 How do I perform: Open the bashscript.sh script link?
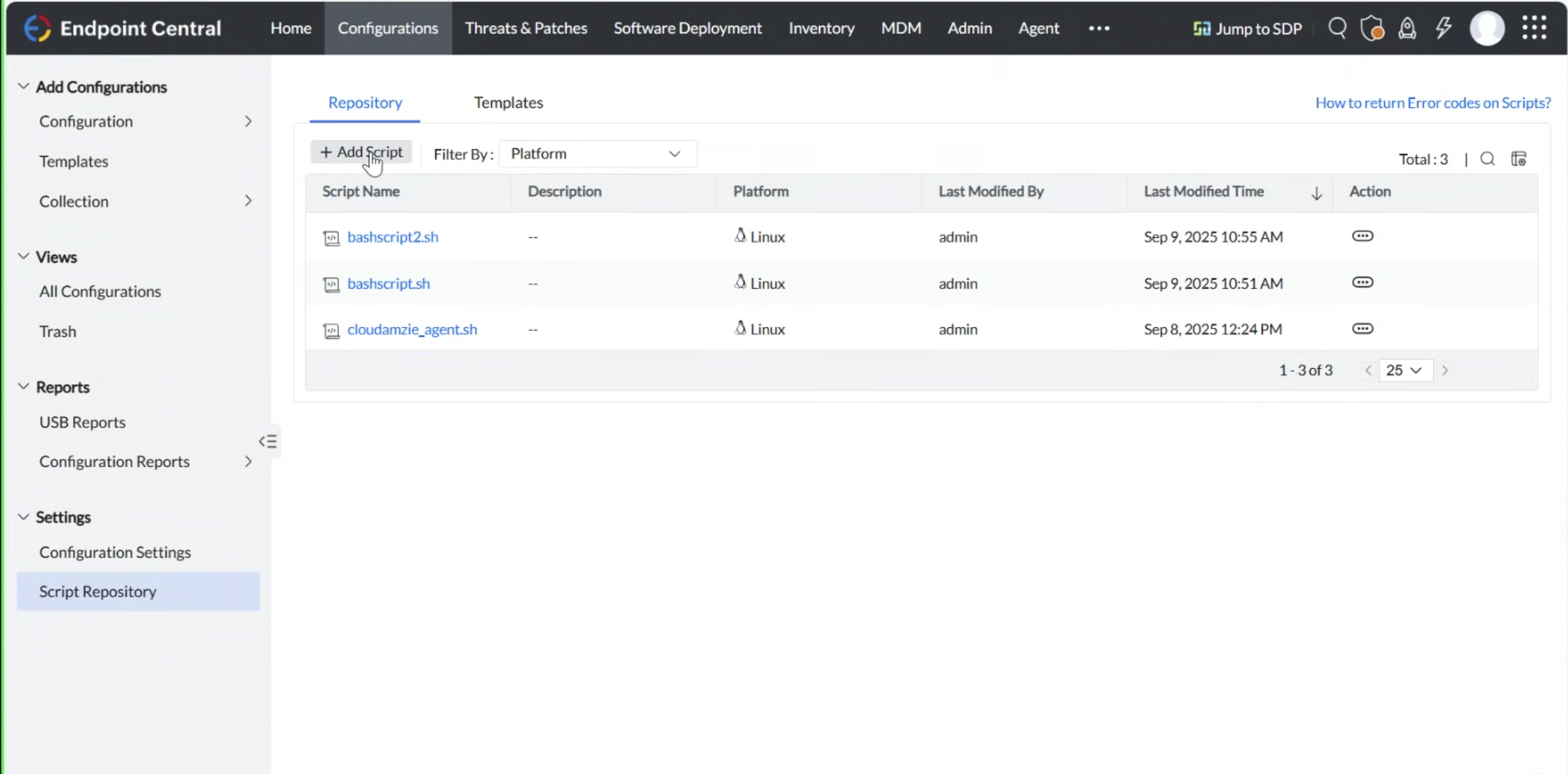click(389, 283)
